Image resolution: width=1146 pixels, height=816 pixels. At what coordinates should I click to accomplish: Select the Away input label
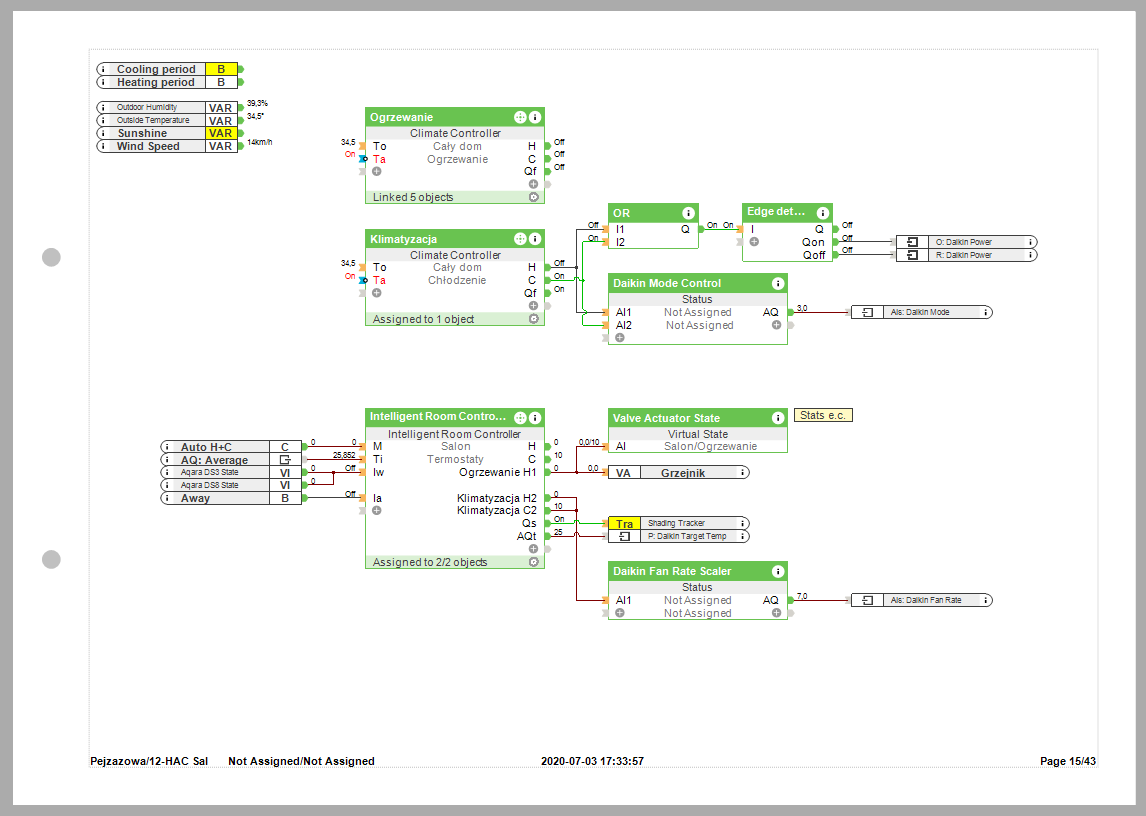point(195,499)
